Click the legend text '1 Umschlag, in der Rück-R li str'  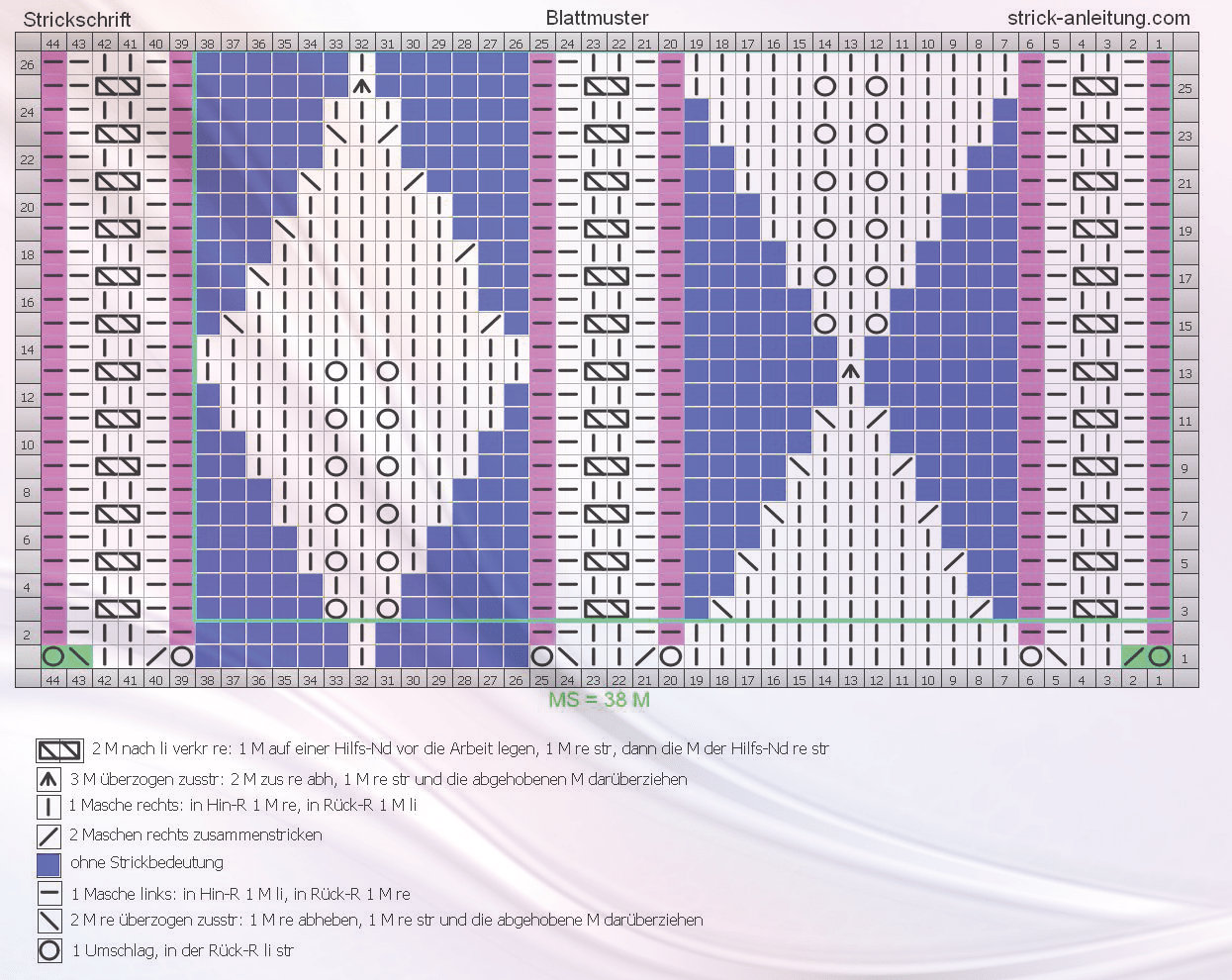point(183,951)
